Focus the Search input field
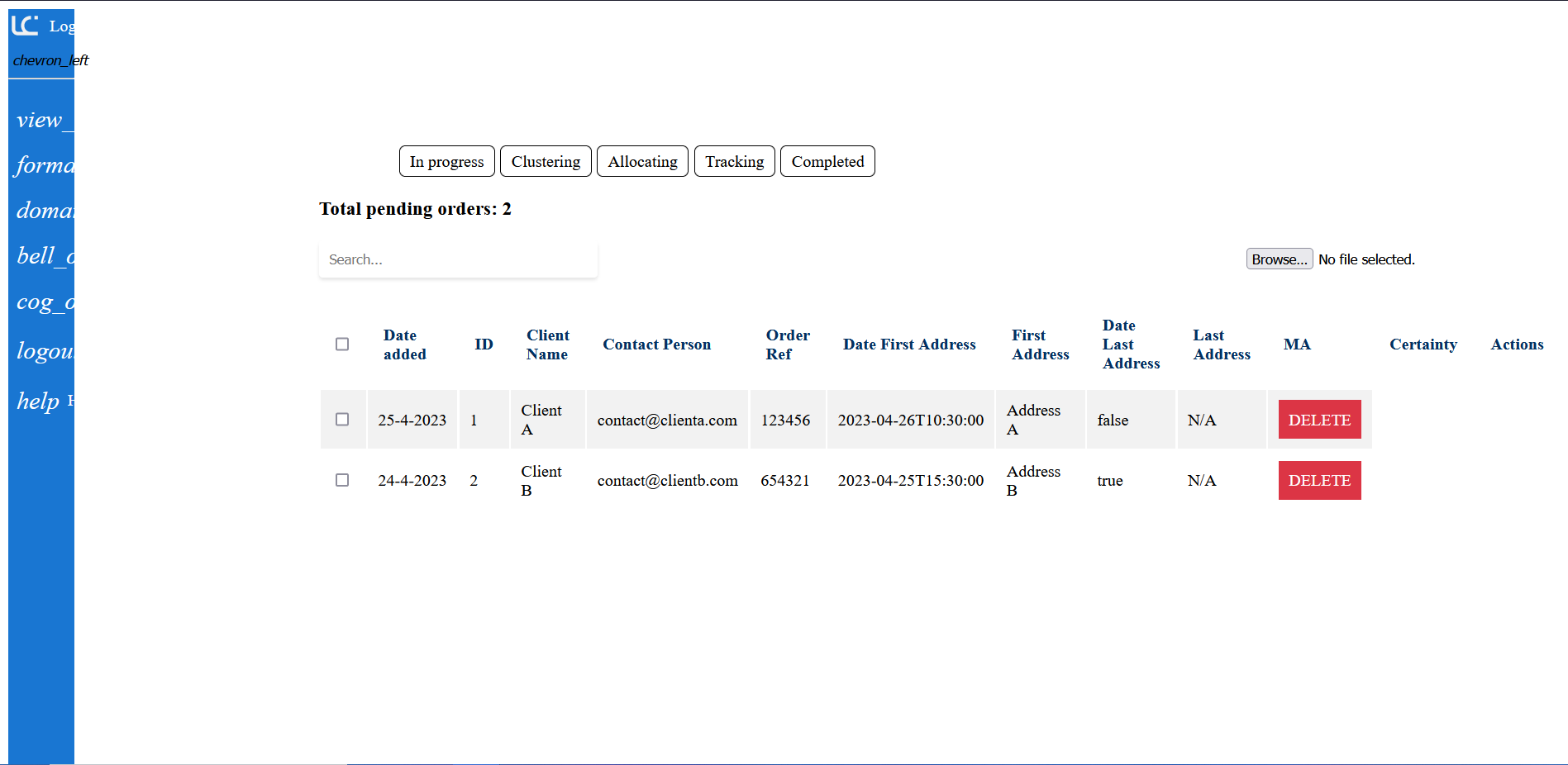1568x765 pixels. (x=458, y=260)
